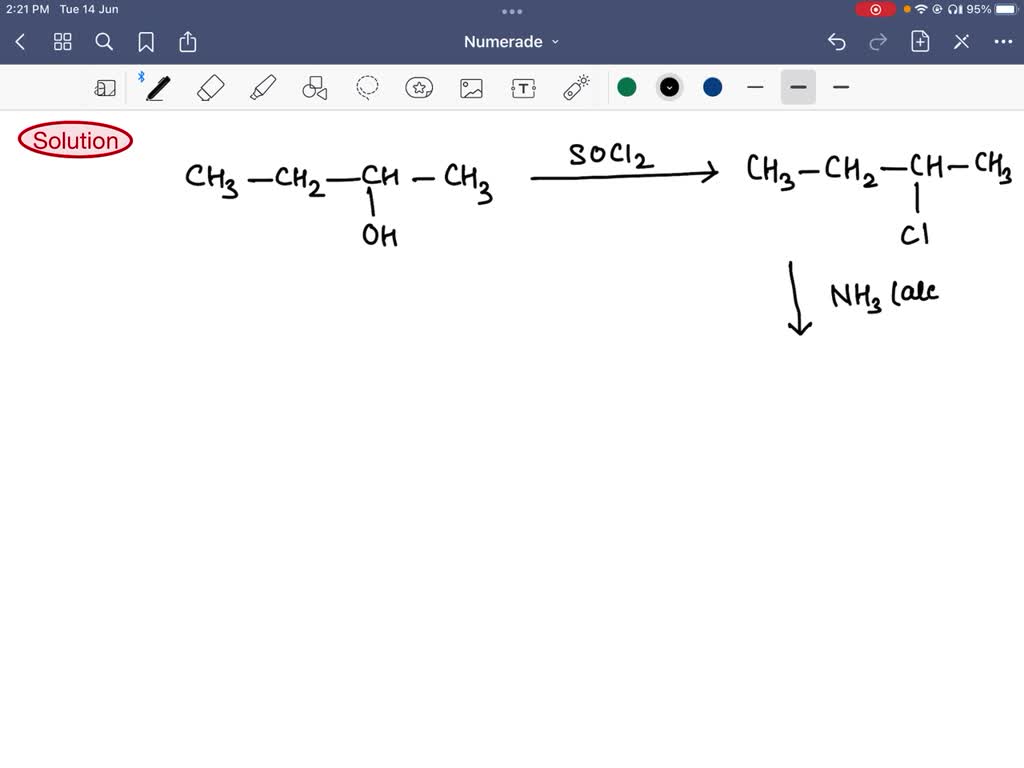Open the Numerade title dropdown
Viewport: 1024px width, 768px height.
[512, 42]
